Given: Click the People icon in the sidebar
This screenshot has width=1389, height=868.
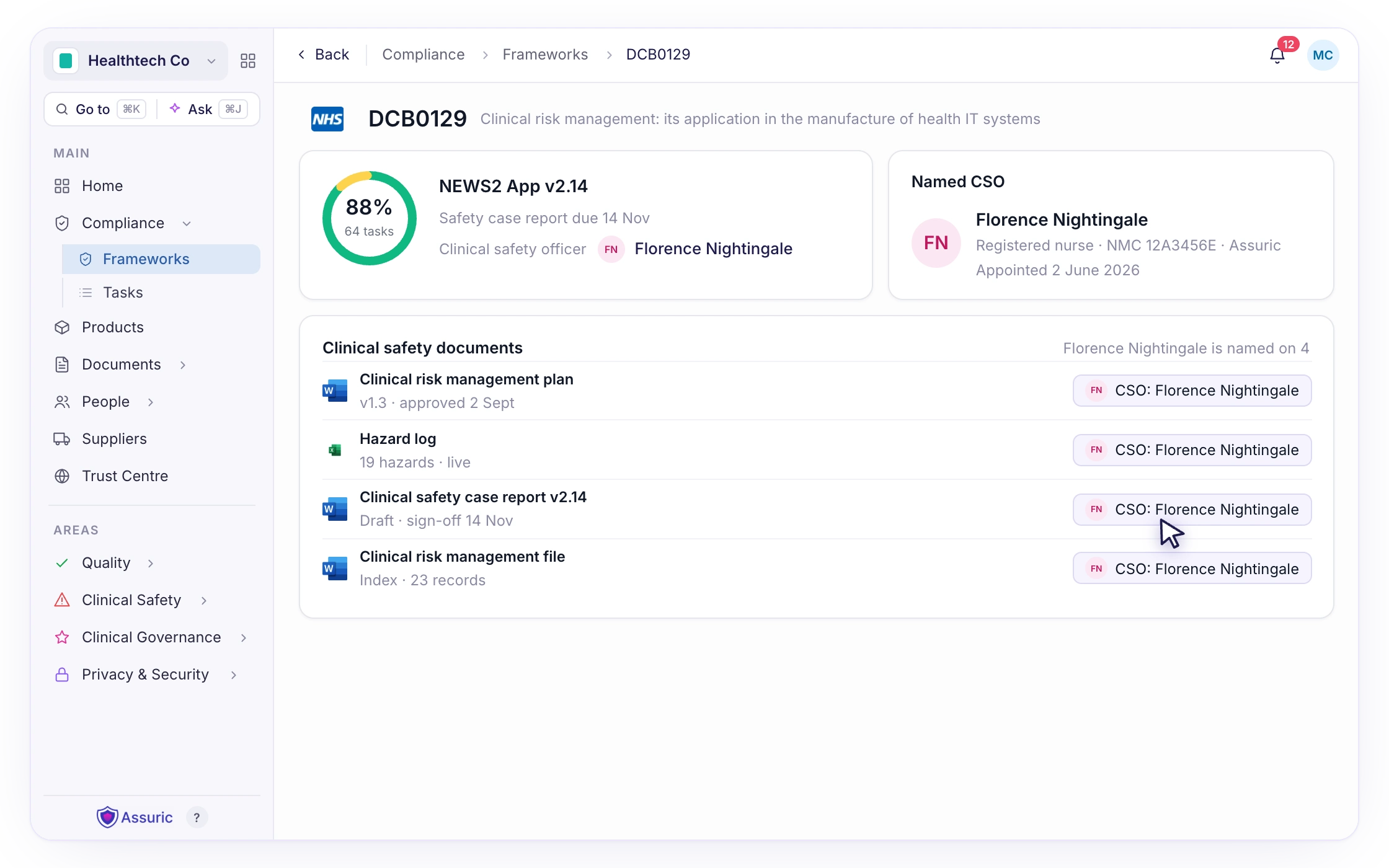Looking at the screenshot, I should pyautogui.click(x=62, y=402).
